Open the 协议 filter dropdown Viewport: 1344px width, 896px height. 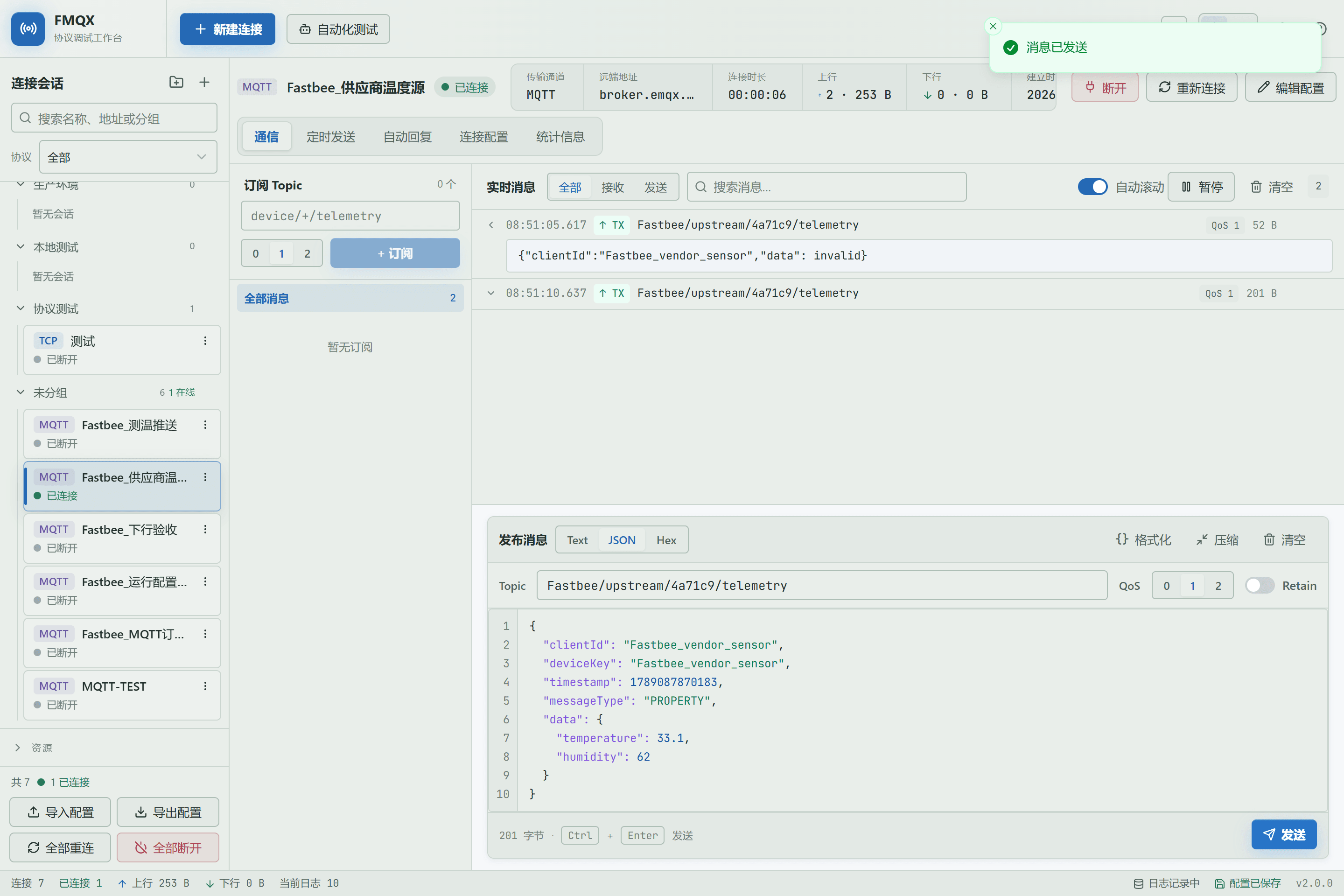[128, 157]
